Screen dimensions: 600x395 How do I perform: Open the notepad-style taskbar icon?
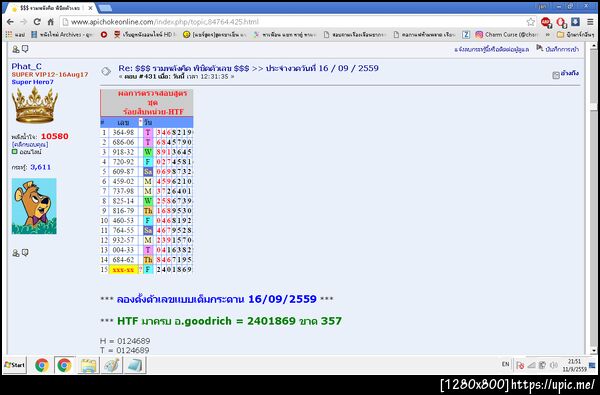[x=135, y=365]
